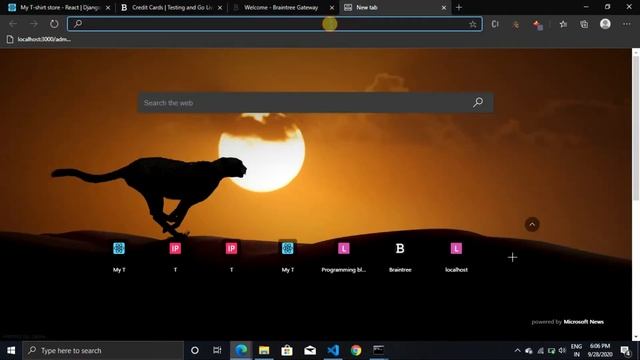Close the New tab

coord(444,8)
